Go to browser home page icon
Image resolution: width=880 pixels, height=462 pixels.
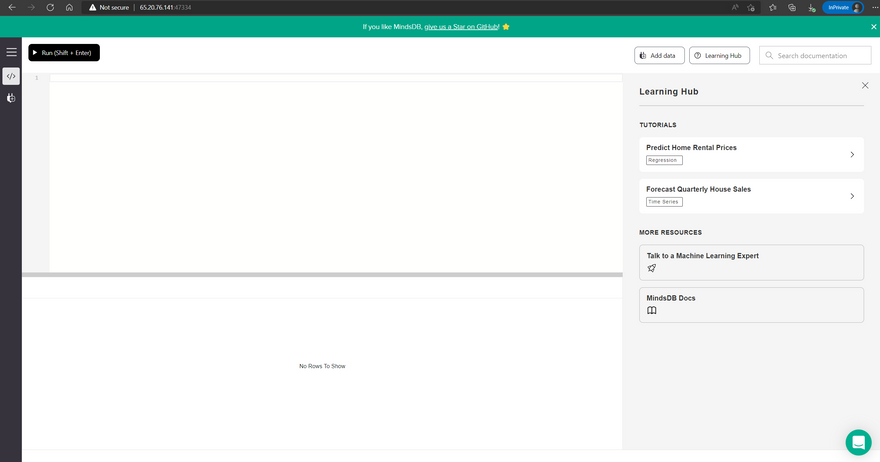coord(69,7)
